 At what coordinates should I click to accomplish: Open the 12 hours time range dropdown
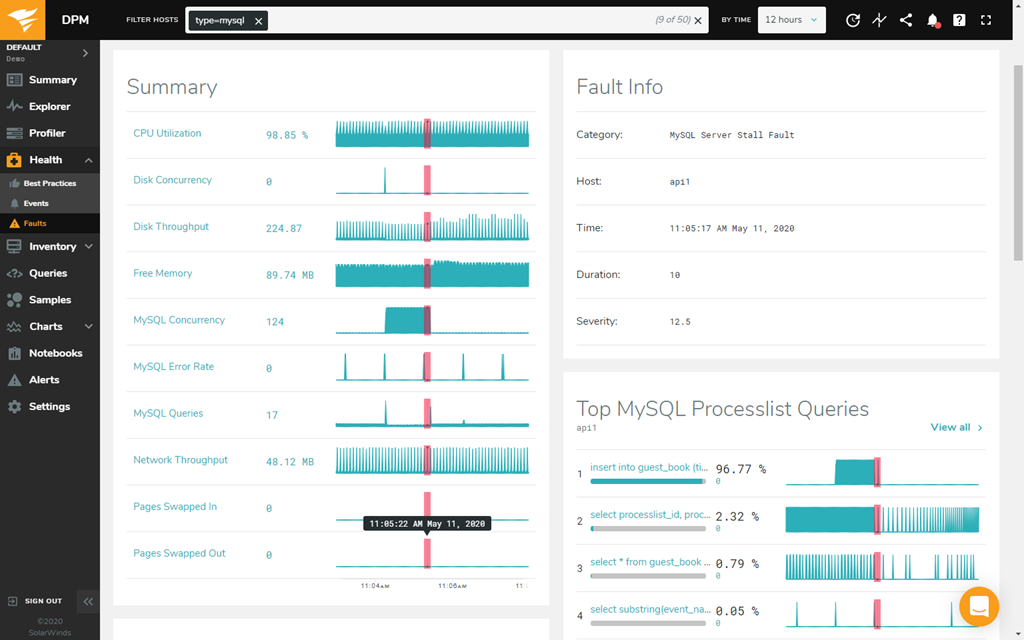[791, 20]
